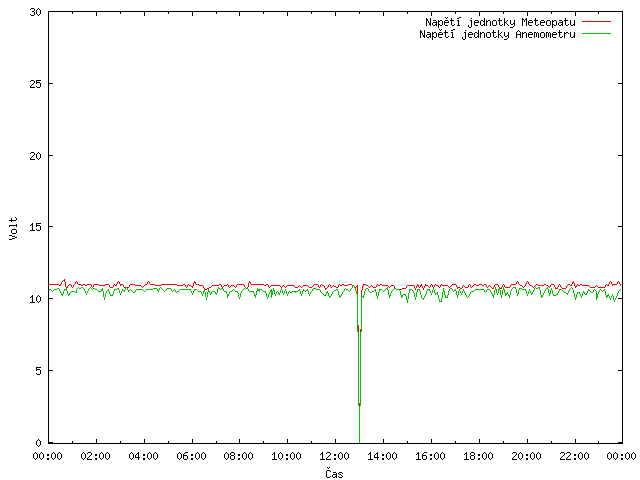Click the green voltage dip near 13:00
The height and width of the screenshot is (480, 640).
click(x=359, y=367)
